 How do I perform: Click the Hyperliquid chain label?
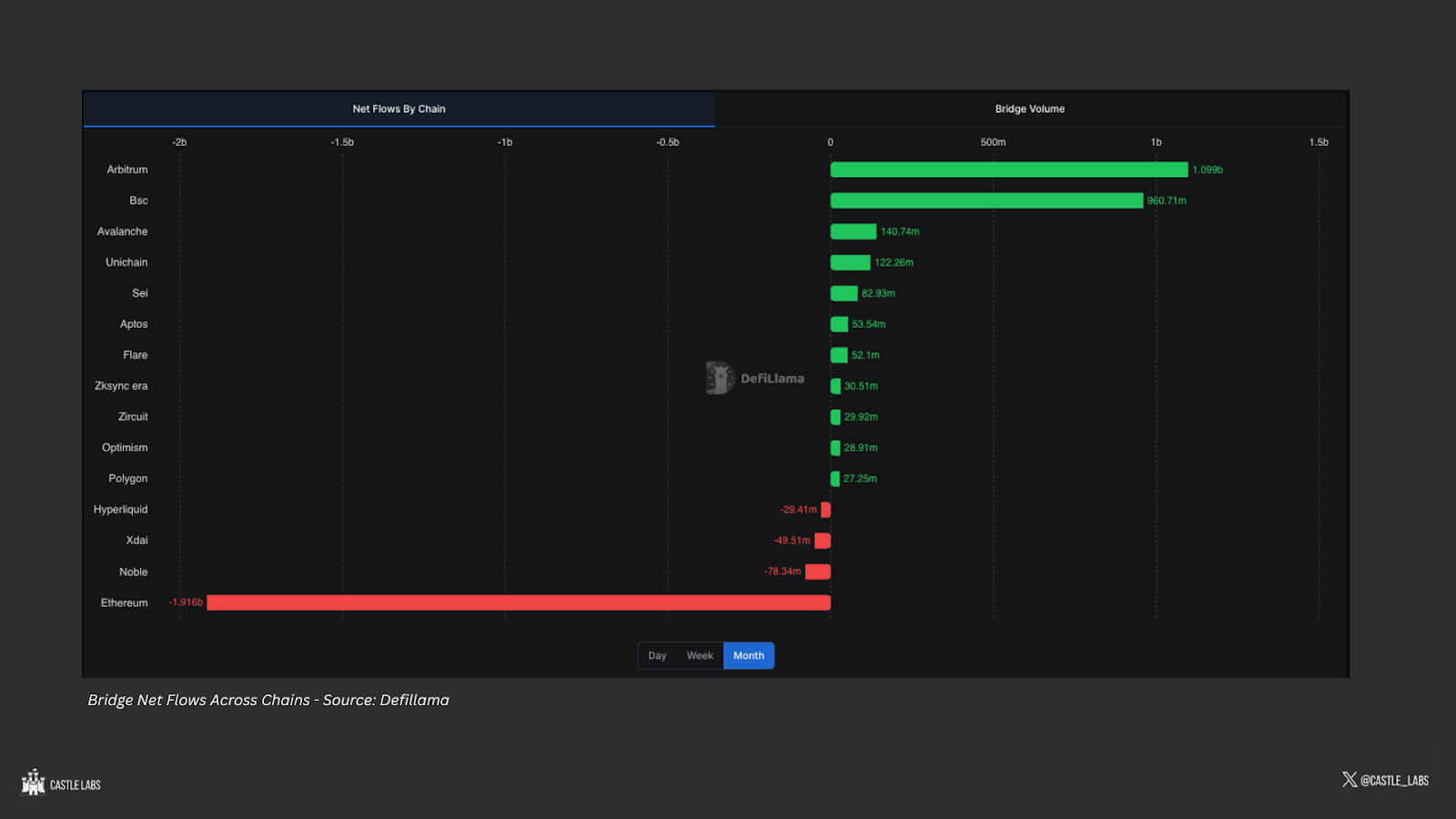point(120,510)
